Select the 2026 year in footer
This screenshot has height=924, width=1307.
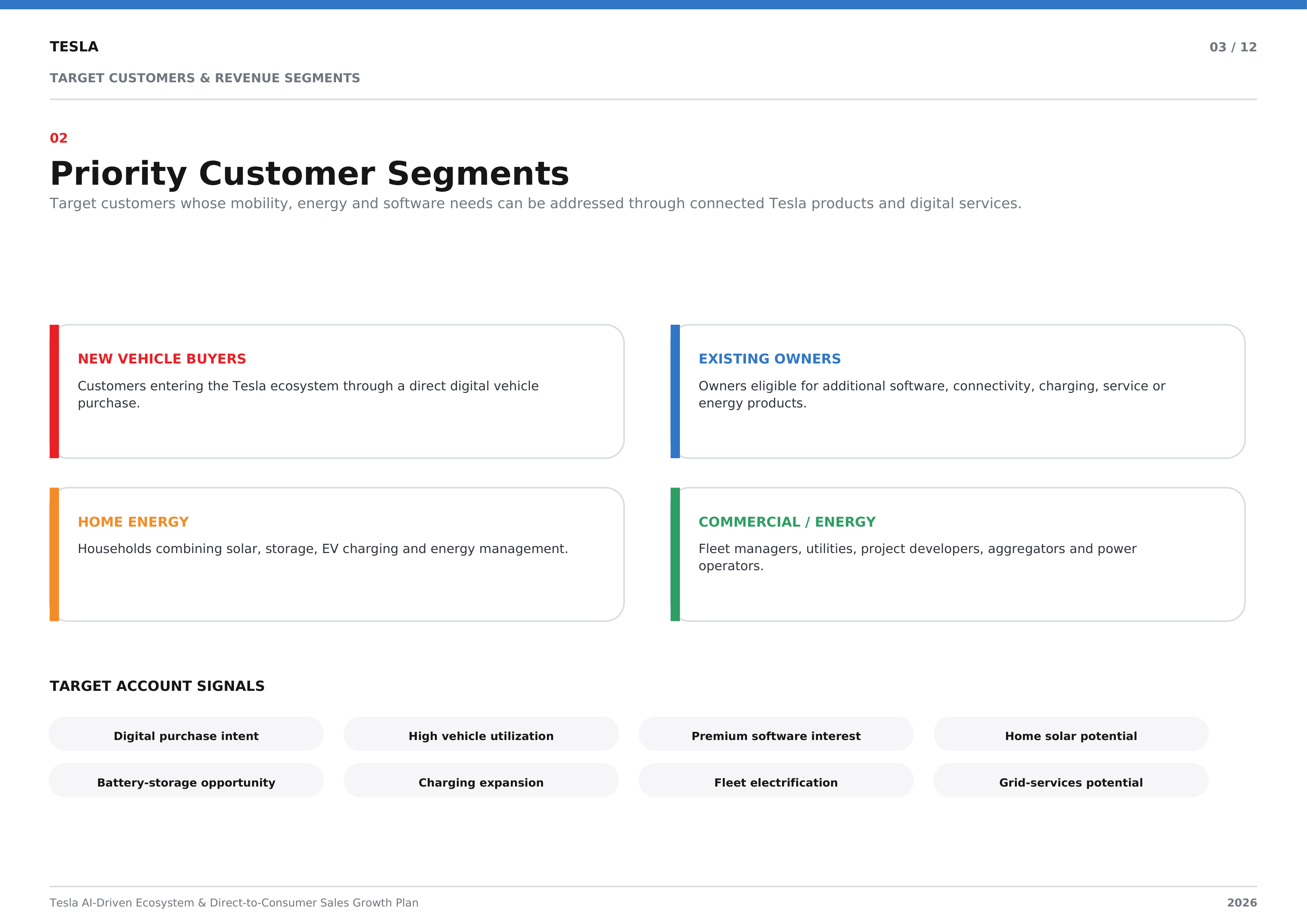pyautogui.click(x=1241, y=903)
